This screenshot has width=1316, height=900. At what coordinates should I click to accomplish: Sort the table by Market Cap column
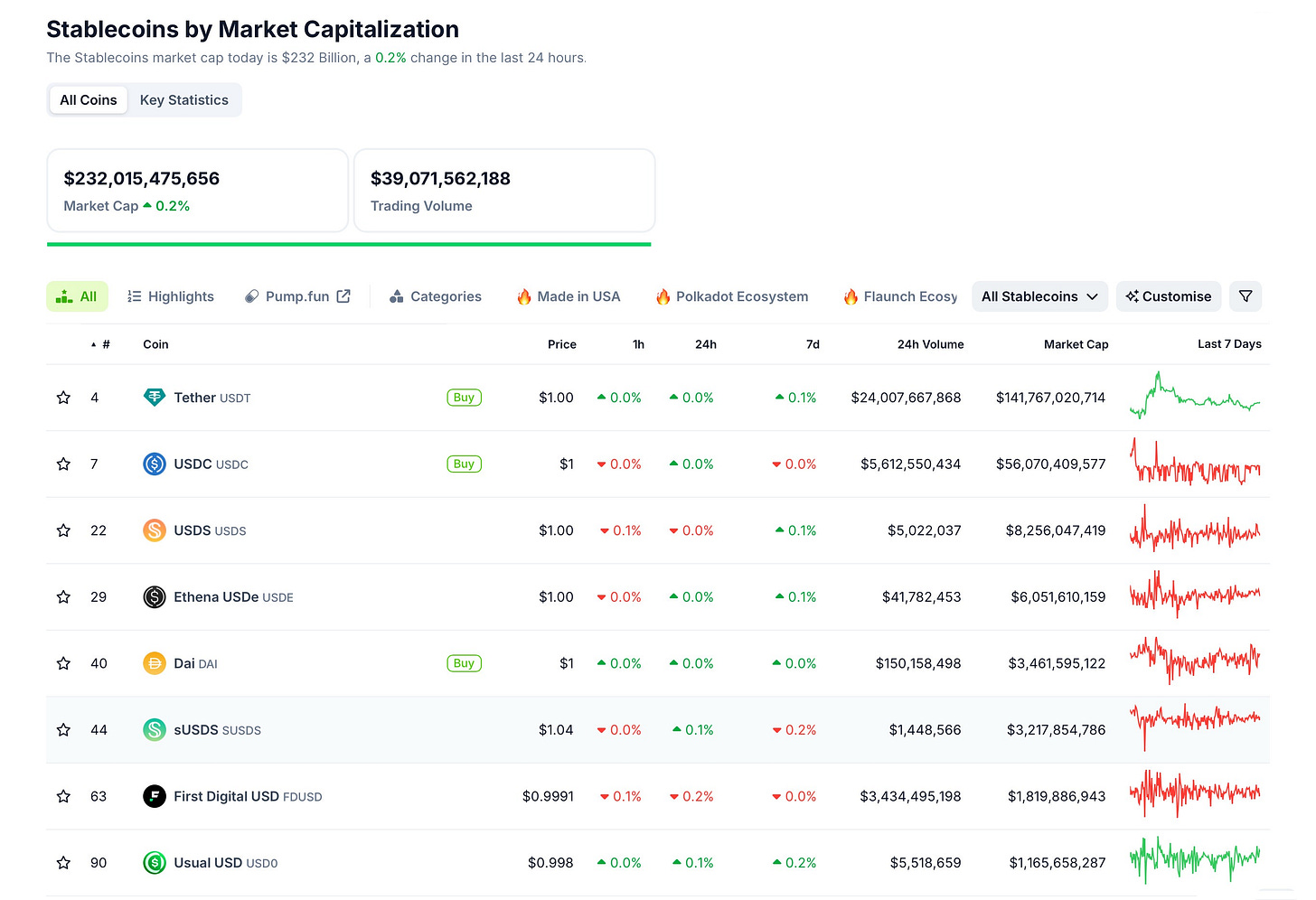click(x=1076, y=344)
